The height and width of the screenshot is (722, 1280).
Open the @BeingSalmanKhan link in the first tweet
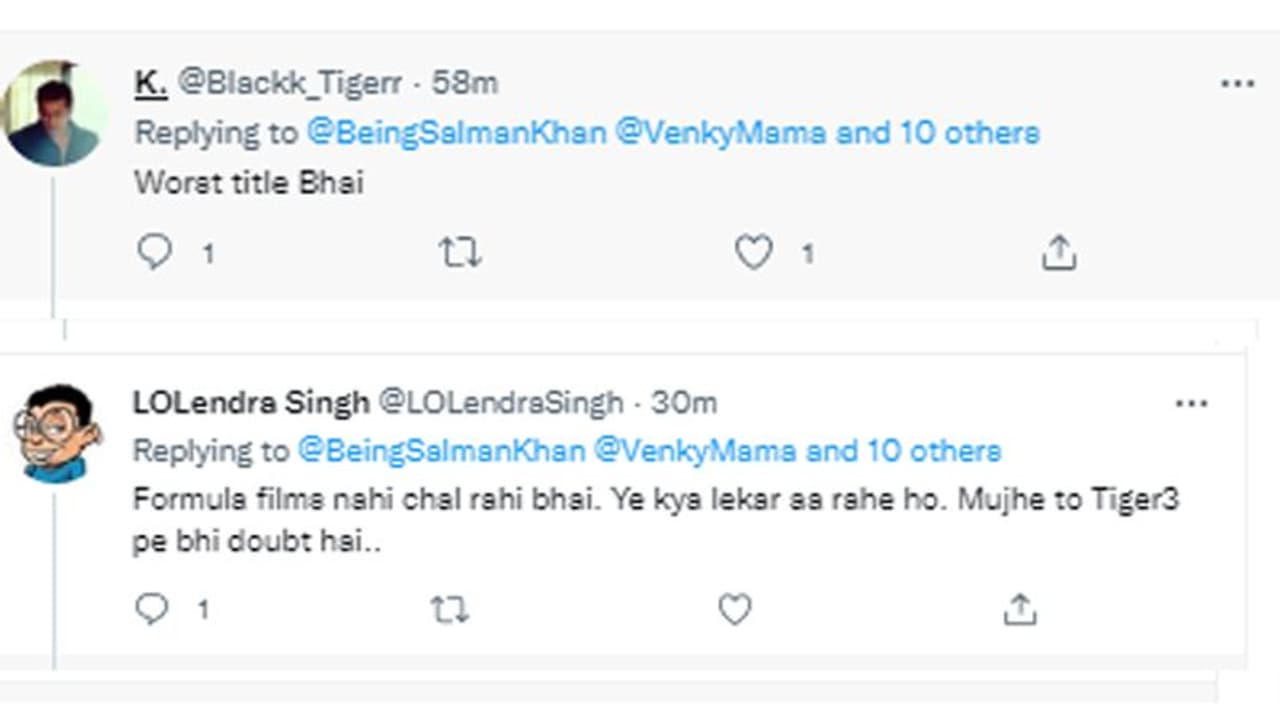coord(456,133)
